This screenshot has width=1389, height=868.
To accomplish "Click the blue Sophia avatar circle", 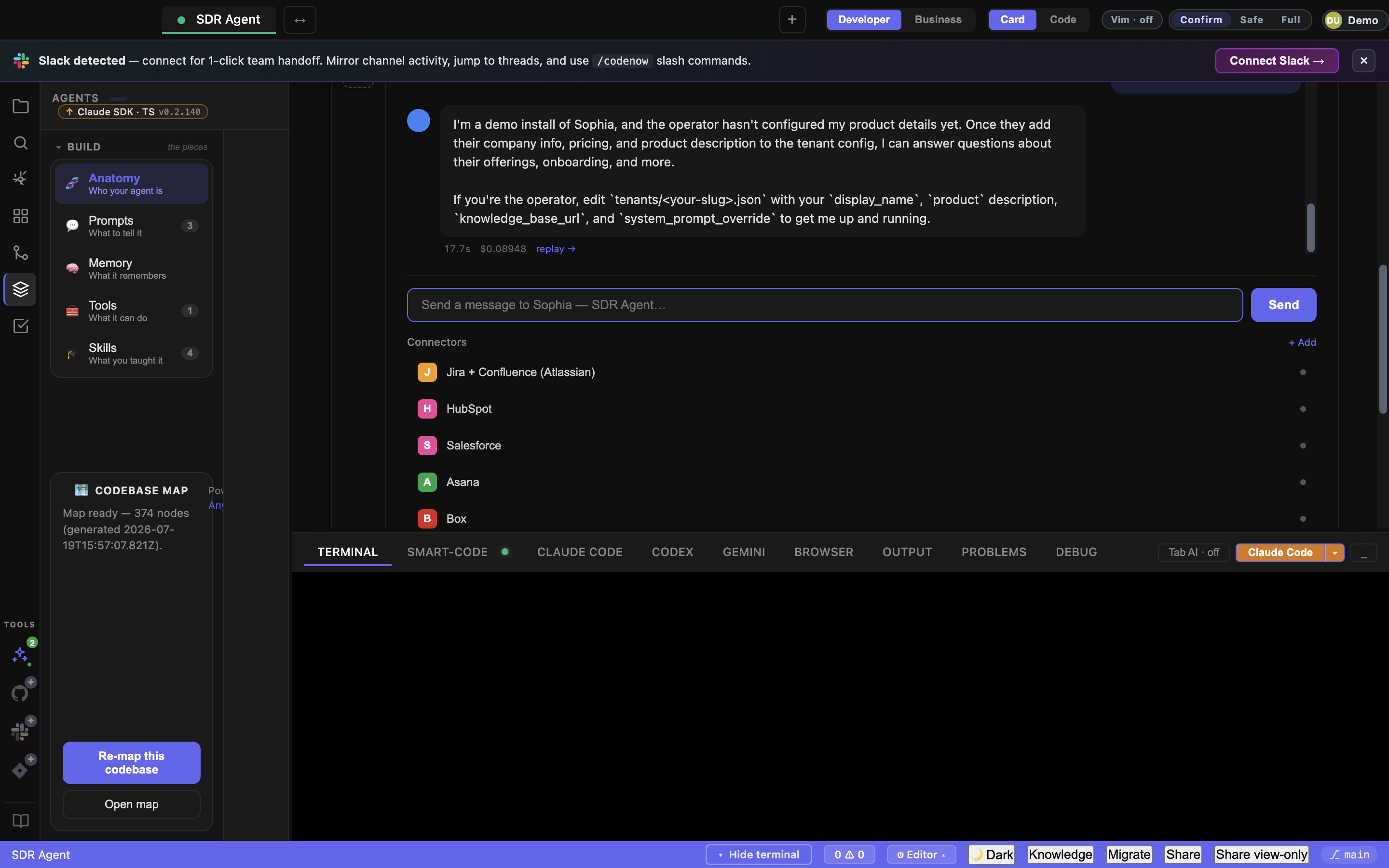I will 419,121.
